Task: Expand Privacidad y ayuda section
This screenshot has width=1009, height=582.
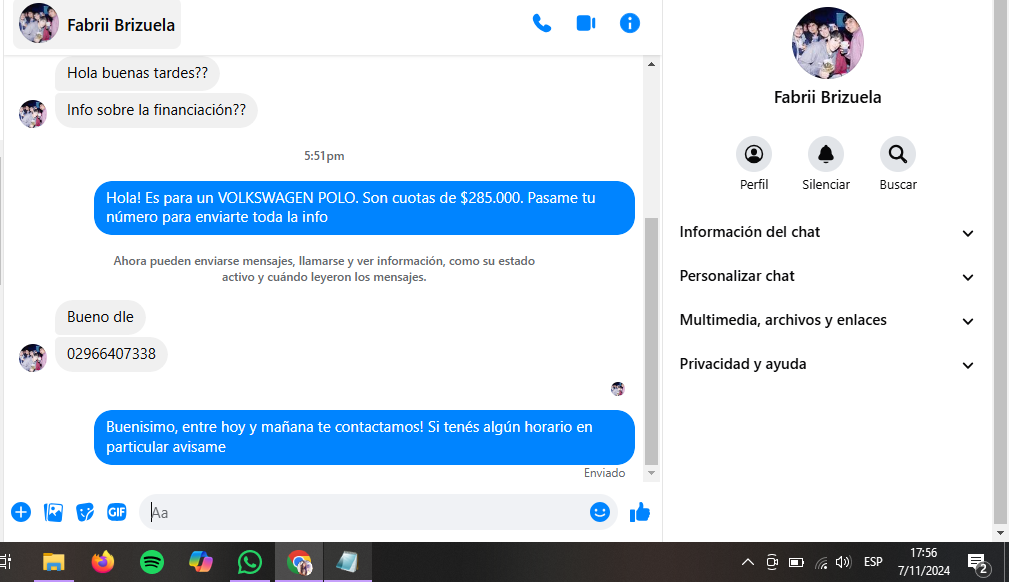Action: click(x=826, y=364)
